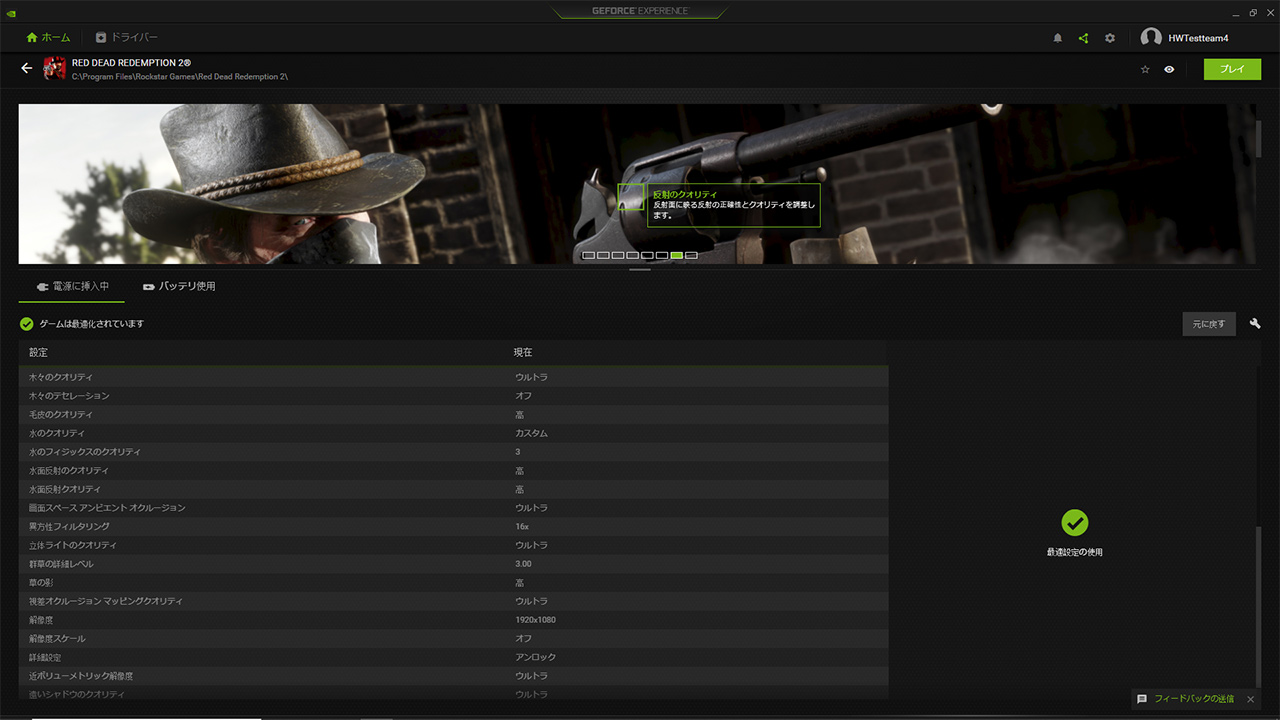
Task: Select the 電源に挿入中 tab
Action: (x=72, y=286)
